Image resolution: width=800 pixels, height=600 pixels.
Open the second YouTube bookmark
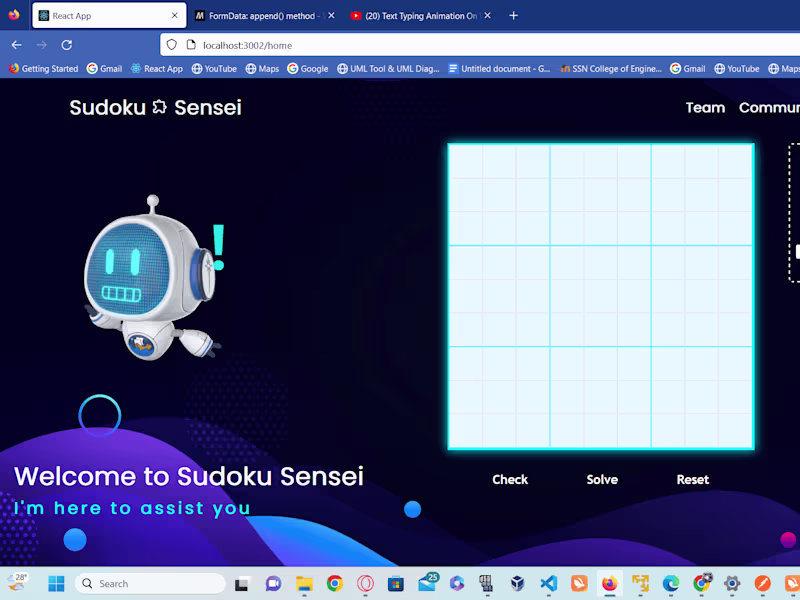pos(737,68)
